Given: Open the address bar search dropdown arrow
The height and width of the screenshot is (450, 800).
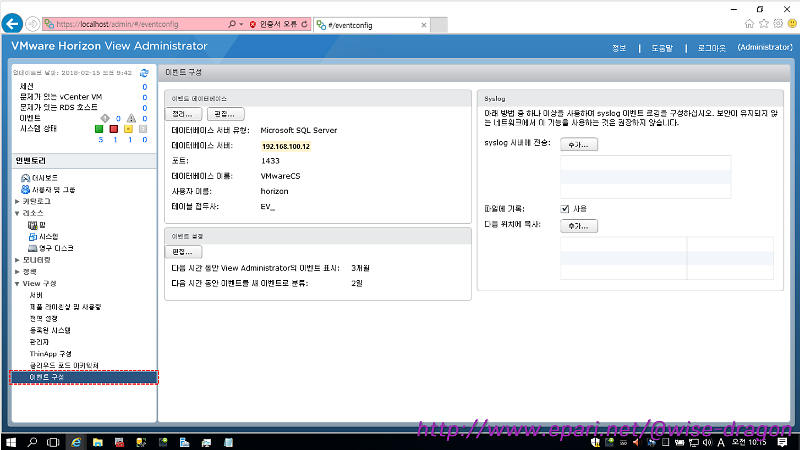Looking at the screenshot, I should click(x=241, y=24).
